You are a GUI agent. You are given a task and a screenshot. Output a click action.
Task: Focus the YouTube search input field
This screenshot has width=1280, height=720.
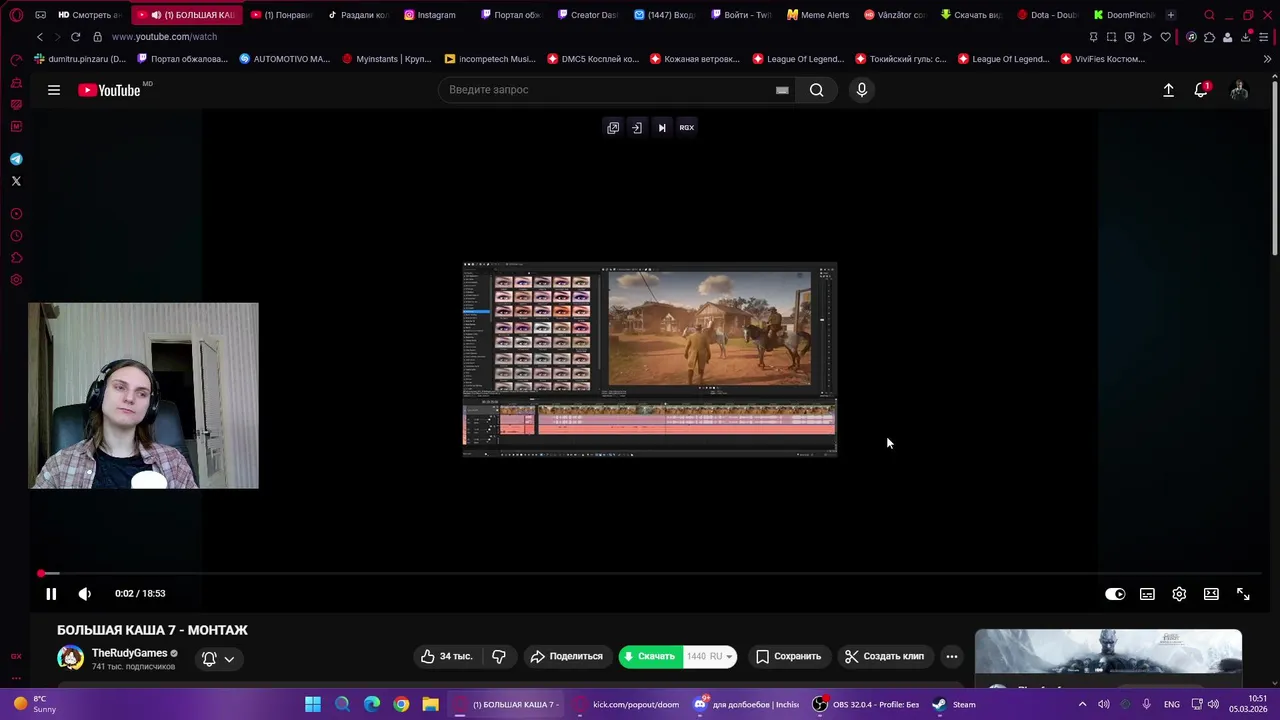point(610,90)
